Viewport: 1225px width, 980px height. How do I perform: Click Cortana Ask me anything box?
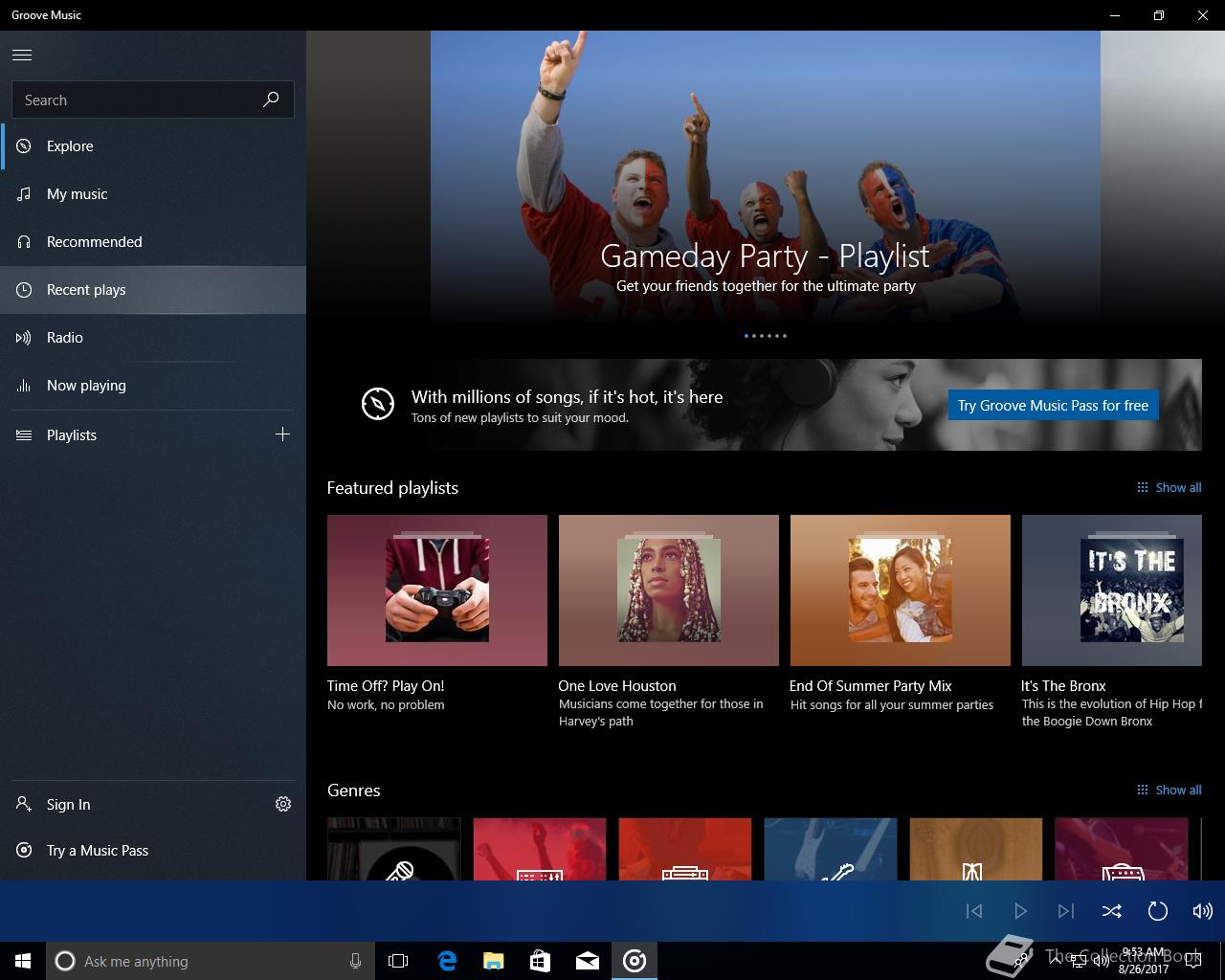pos(211,961)
